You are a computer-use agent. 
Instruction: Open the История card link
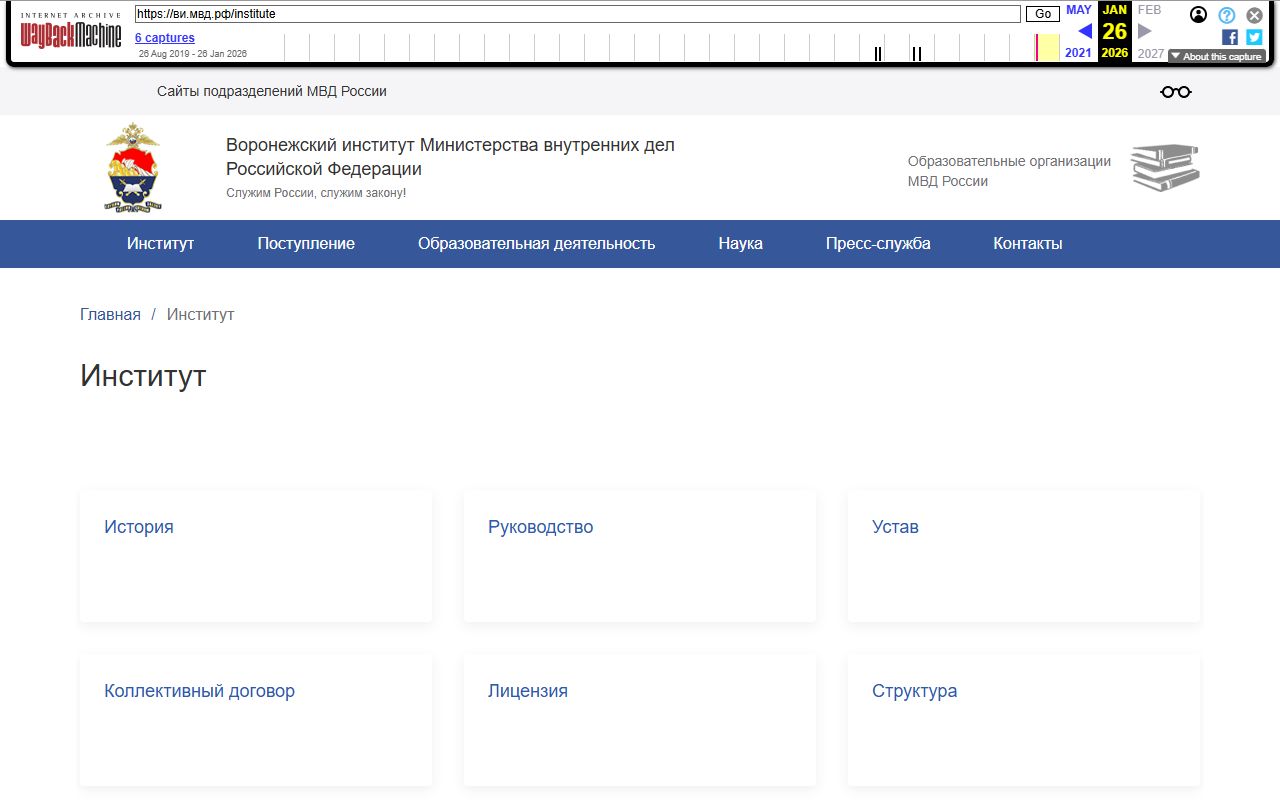click(139, 527)
